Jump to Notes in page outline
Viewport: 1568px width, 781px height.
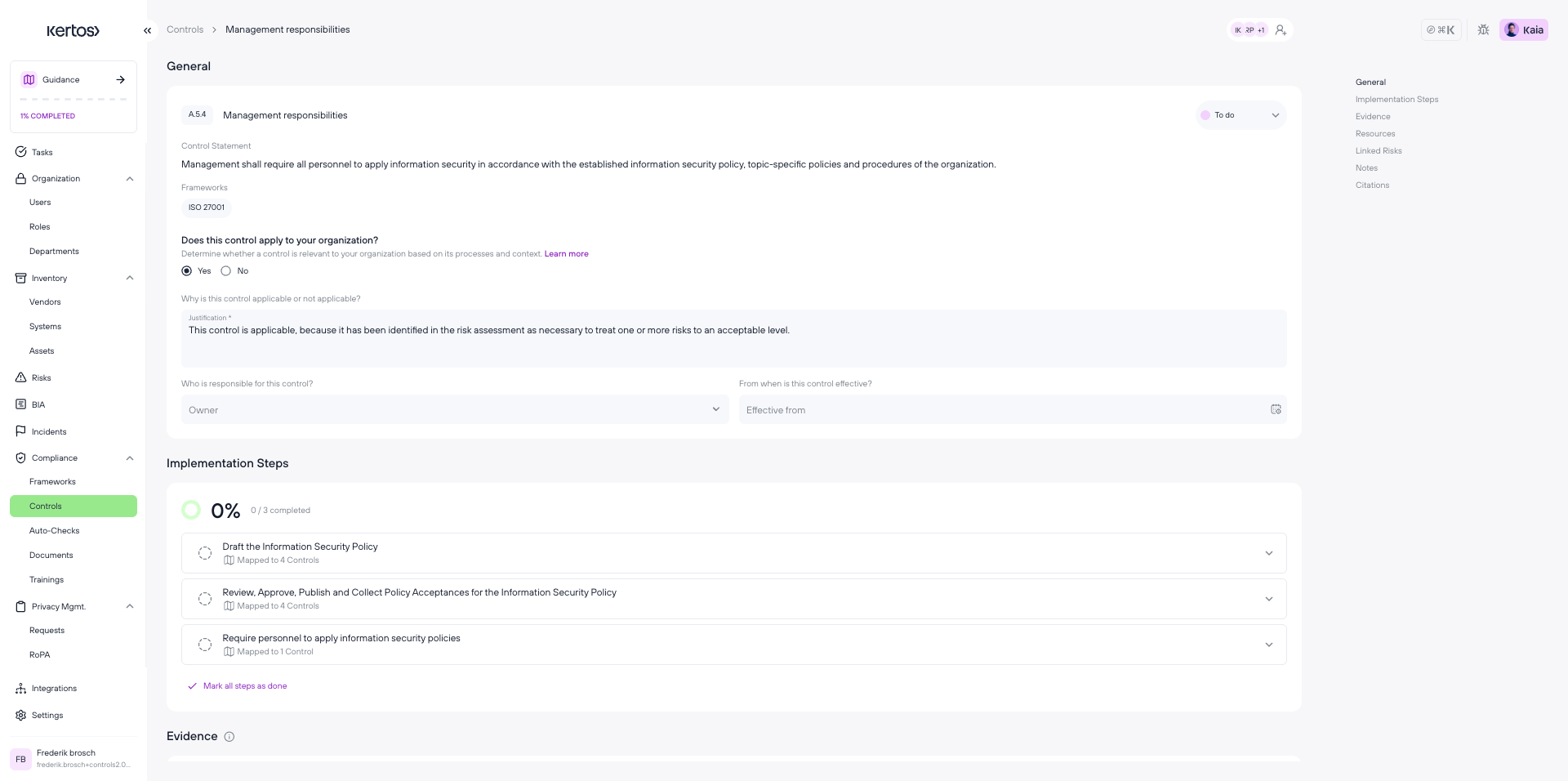(1366, 168)
